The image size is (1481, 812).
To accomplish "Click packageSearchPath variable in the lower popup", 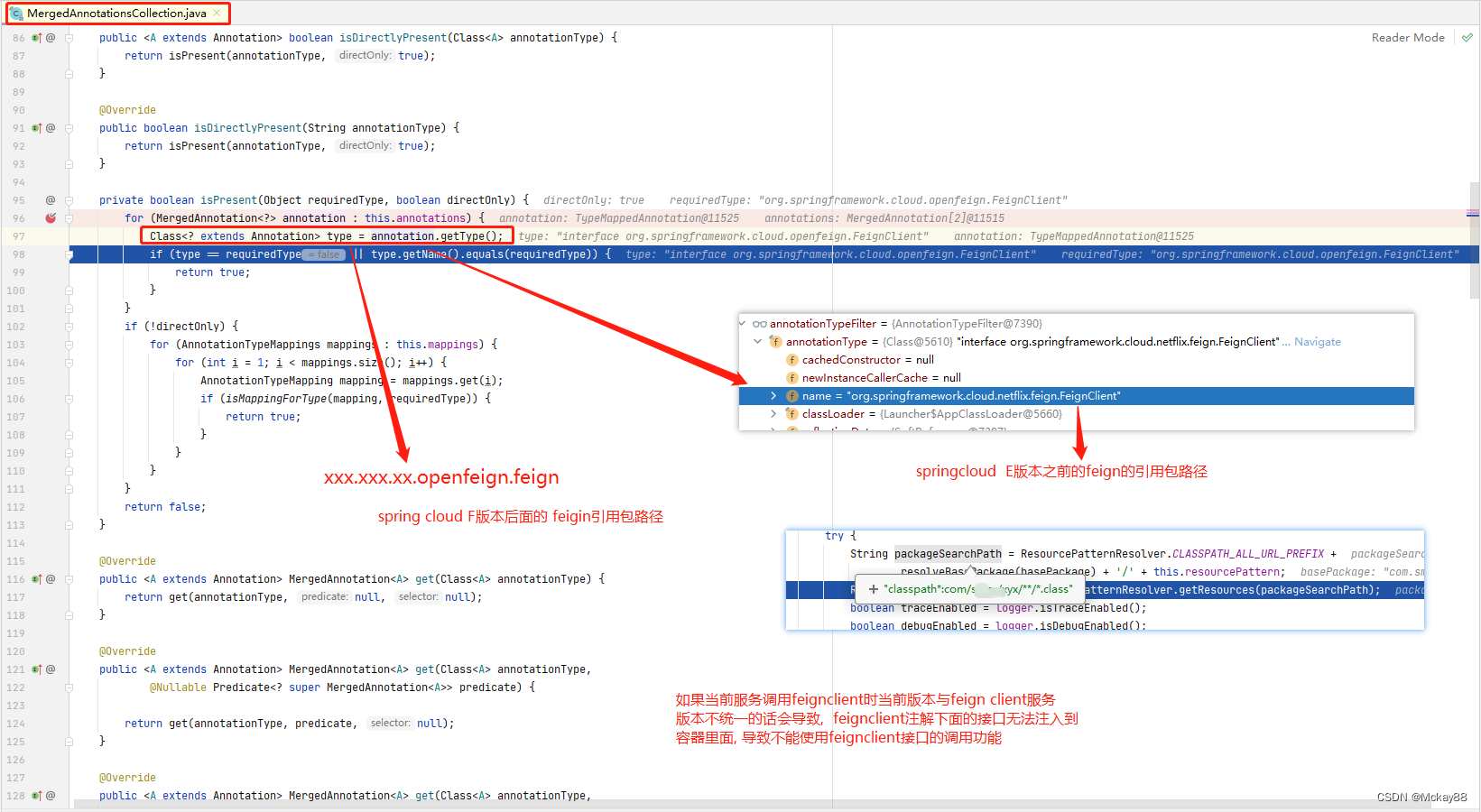I will tap(948, 554).
